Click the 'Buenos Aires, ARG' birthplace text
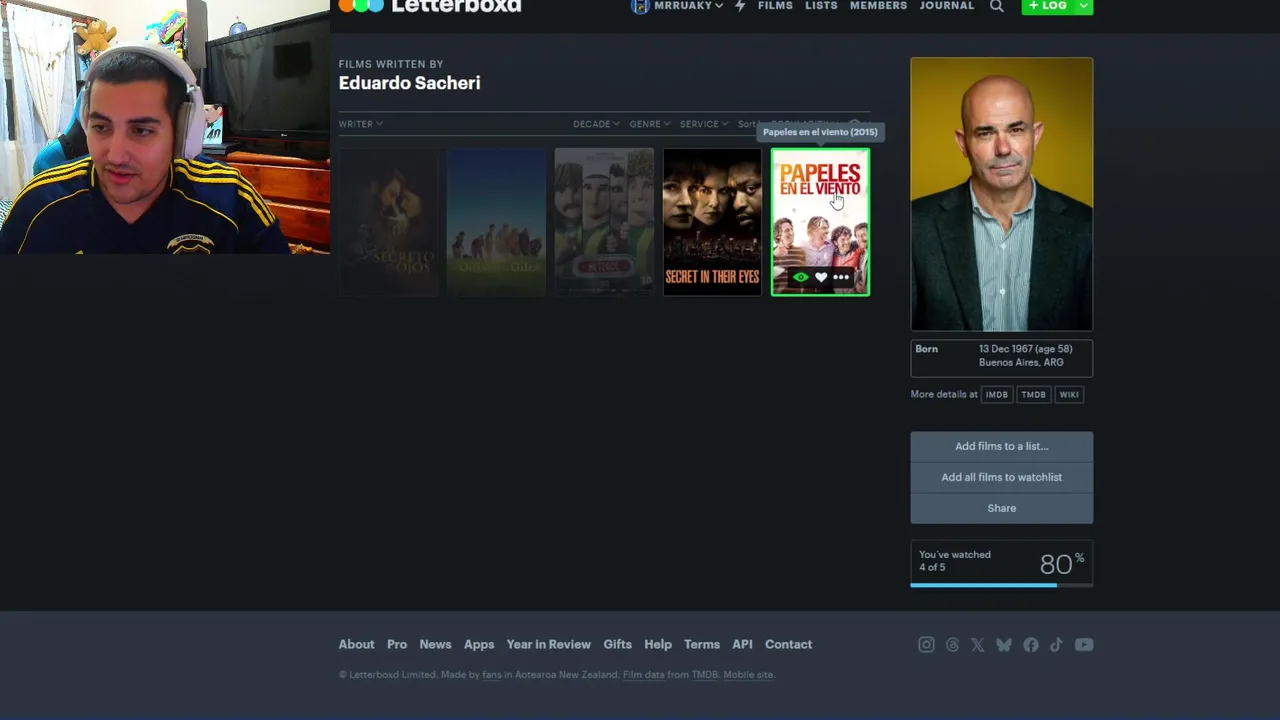The height and width of the screenshot is (720, 1280). pyautogui.click(x=1021, y=363)
